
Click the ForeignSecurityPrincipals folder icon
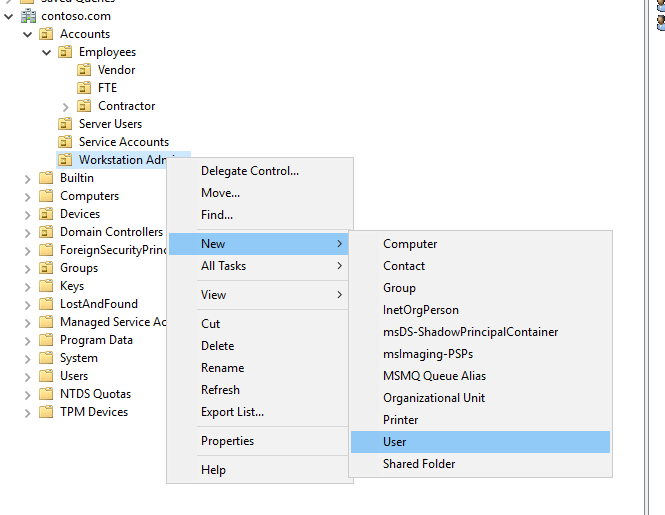[46, 250]
